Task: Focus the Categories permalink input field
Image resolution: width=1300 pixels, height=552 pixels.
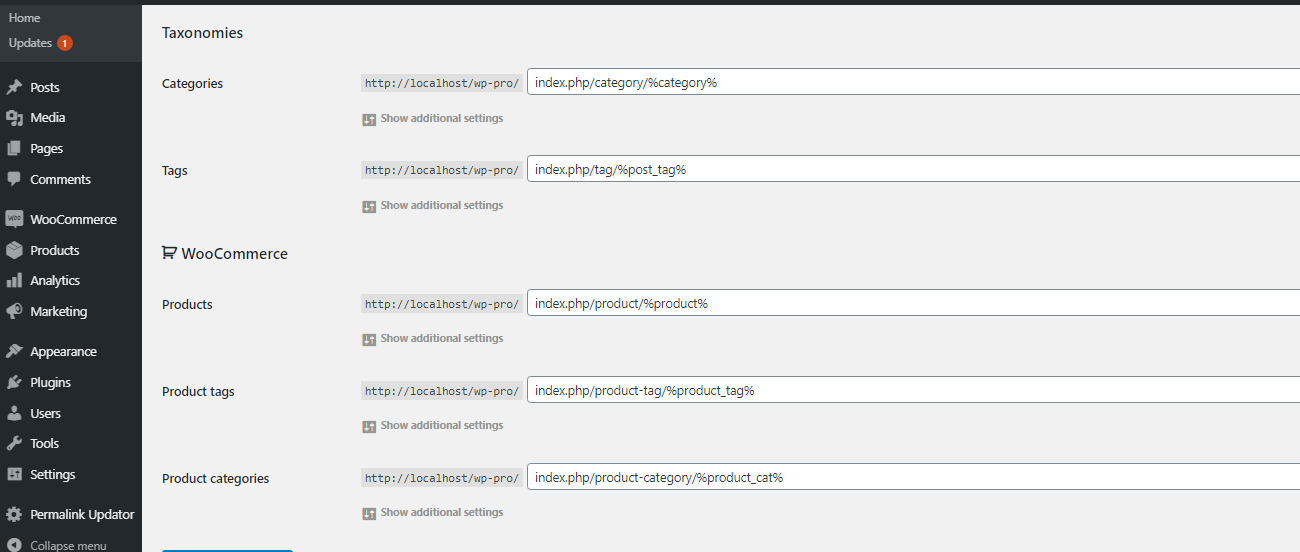Action: click(914, 82)
